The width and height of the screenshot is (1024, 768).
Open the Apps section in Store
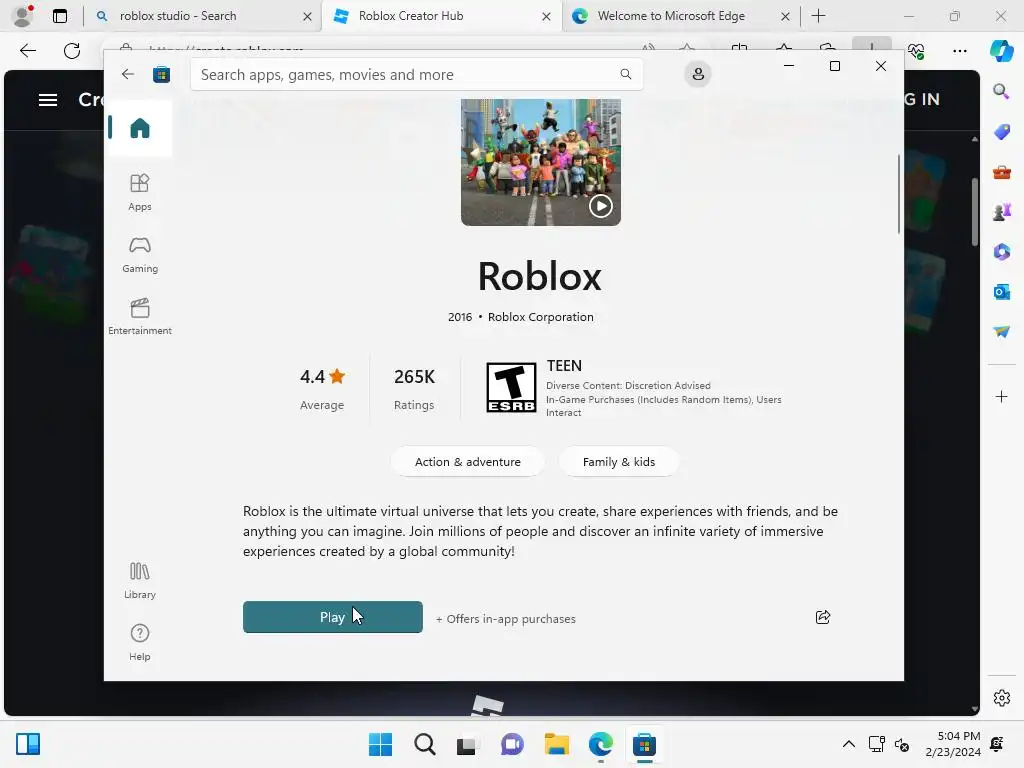140,193
